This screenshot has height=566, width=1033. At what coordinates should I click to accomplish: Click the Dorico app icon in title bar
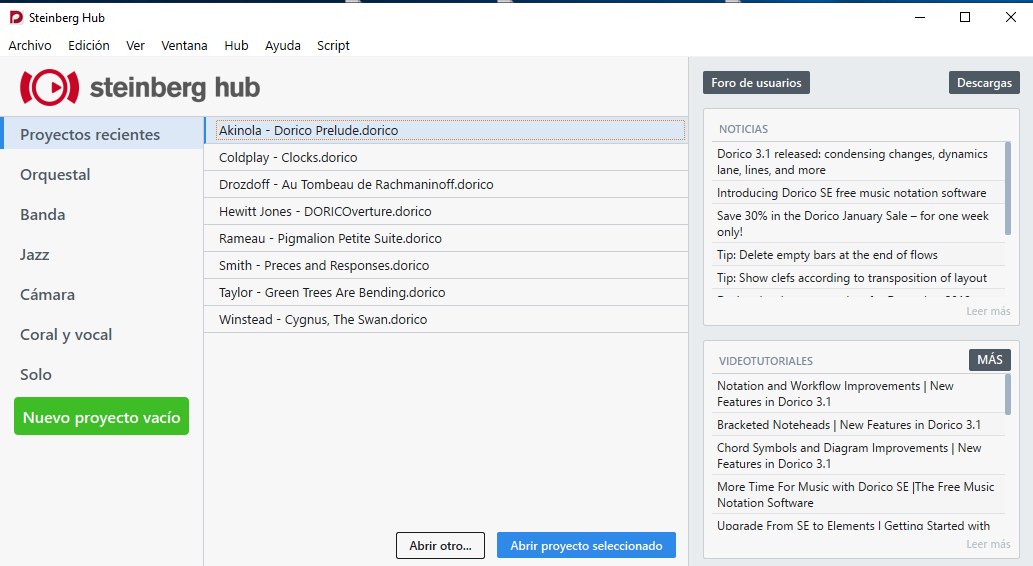tap(16, 18)
